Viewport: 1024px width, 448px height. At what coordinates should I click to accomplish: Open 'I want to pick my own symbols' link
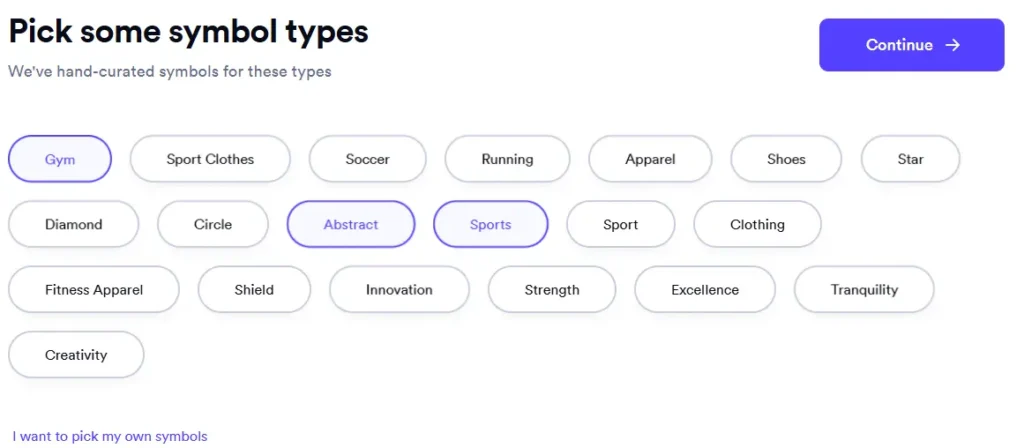[110, 436]
